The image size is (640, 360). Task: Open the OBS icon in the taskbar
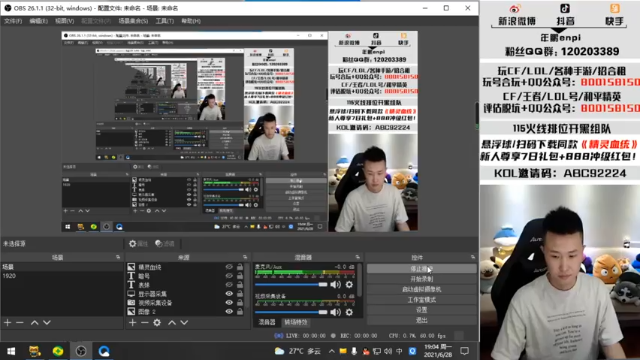click(x=81, y=351)
